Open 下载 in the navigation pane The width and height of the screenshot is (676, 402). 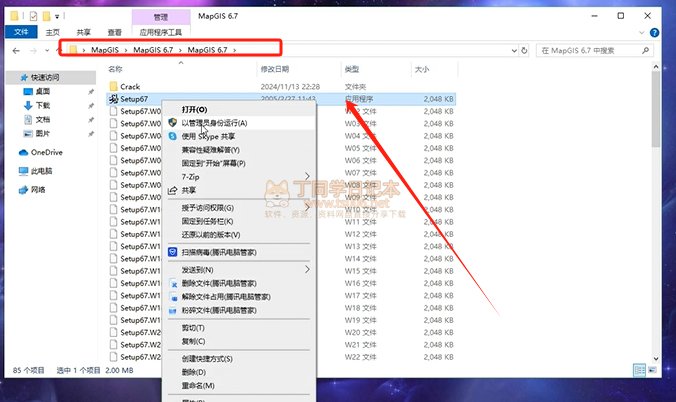(43, 105)
